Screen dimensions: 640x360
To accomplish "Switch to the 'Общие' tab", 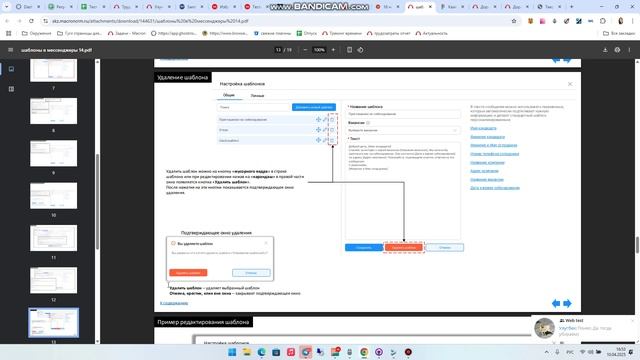I will click(x=229, y=95).
